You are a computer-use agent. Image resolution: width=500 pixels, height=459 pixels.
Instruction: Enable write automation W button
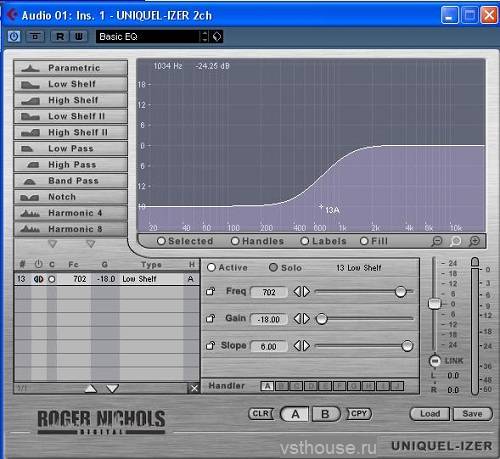tap(79, 36)
